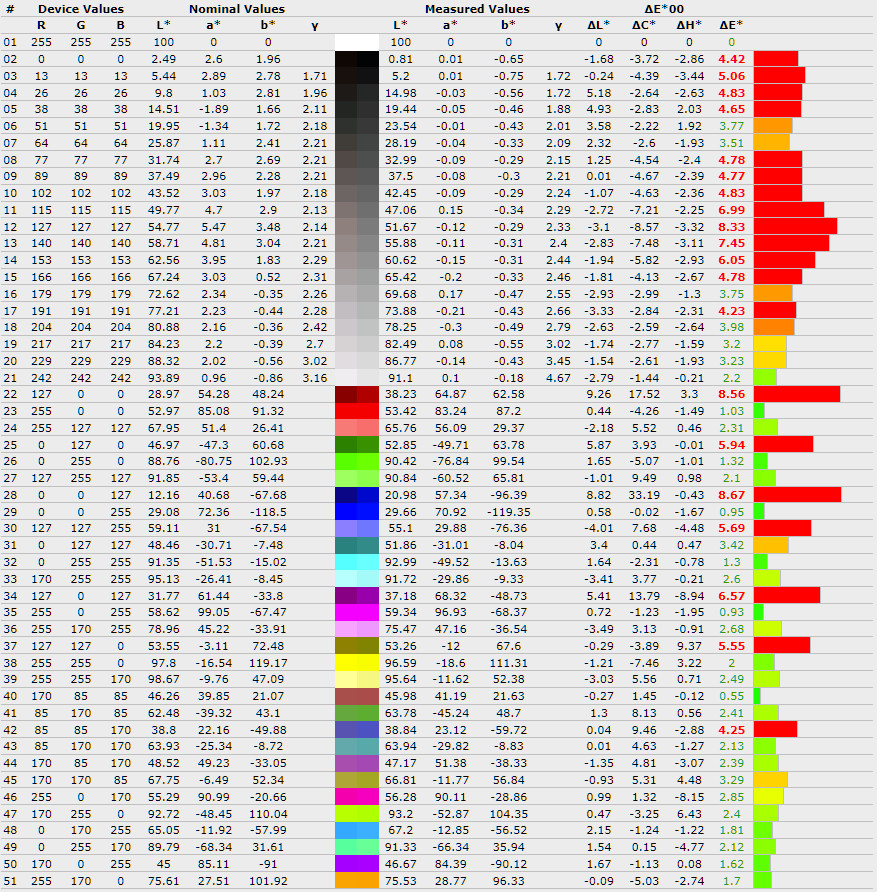Screen dimensions: 877x892
Task: Click the ΔH* value -8.94 in row 34
Action: click(689, 596)
